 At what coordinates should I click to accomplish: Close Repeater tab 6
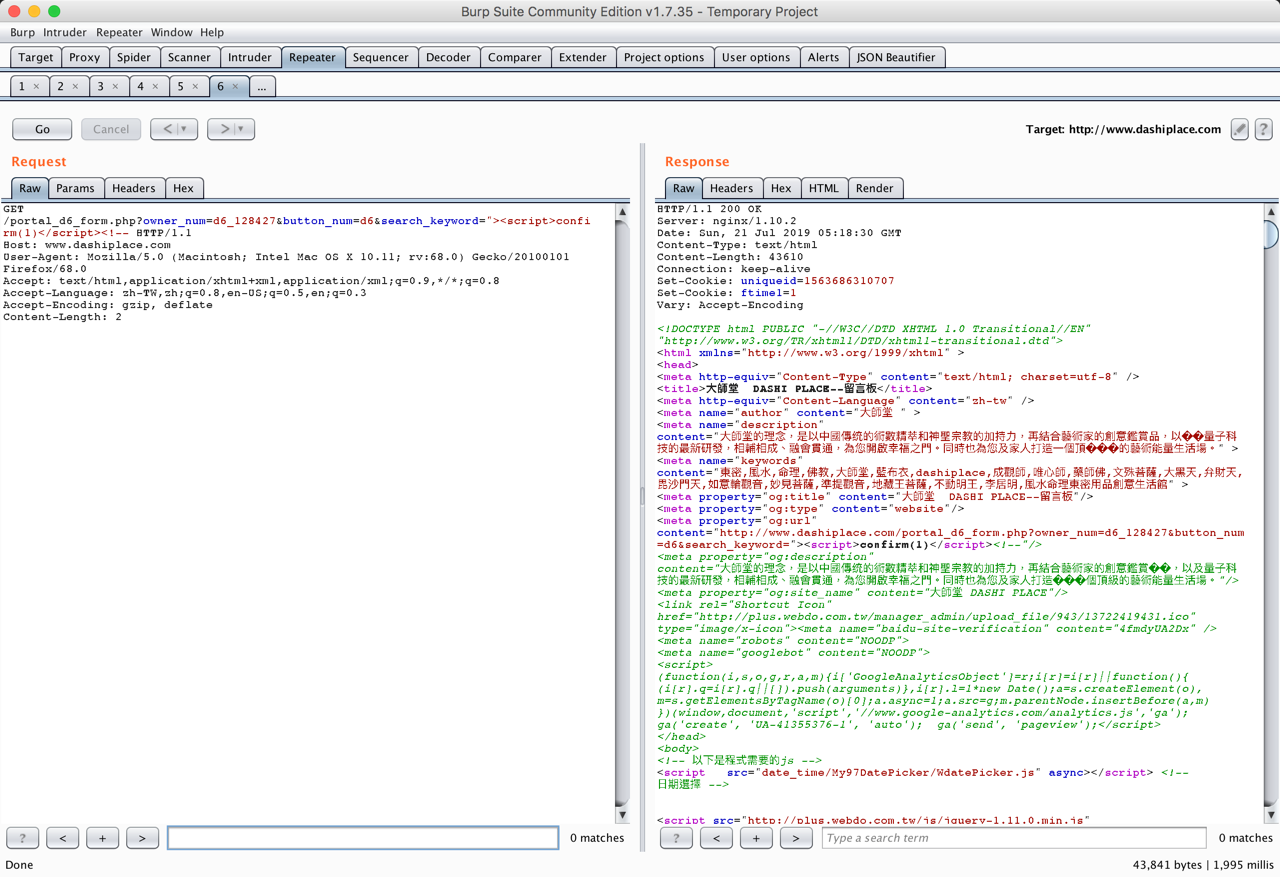point(235,87)
